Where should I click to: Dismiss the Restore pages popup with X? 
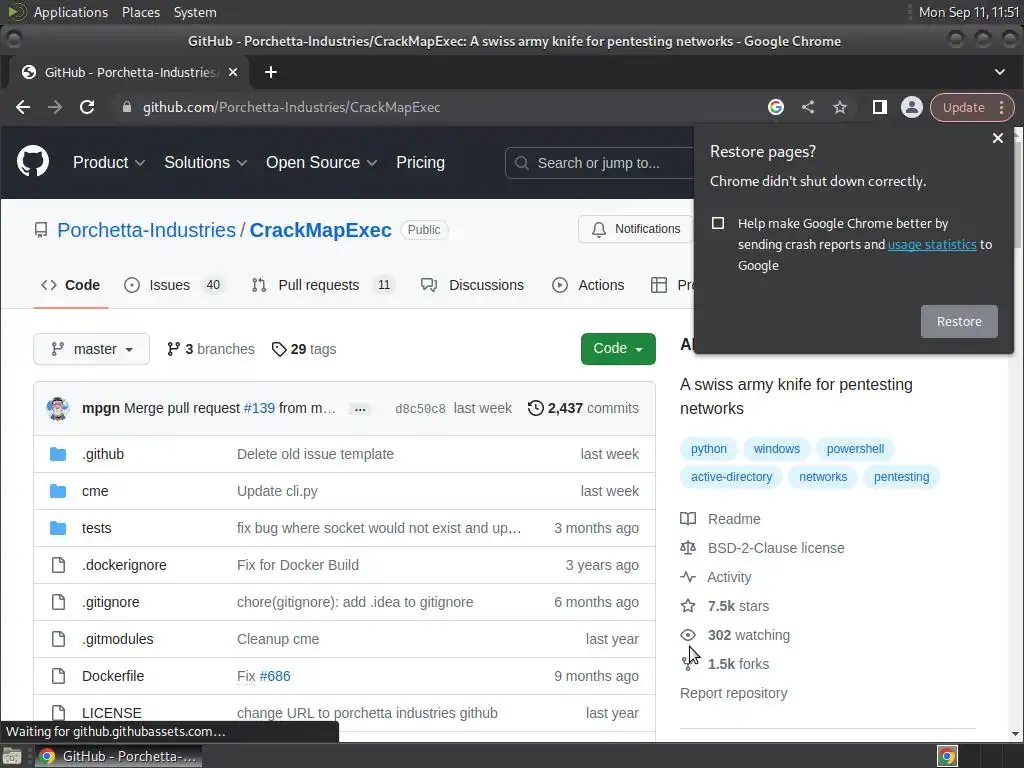pyautogui.click(x=998, y=138)
